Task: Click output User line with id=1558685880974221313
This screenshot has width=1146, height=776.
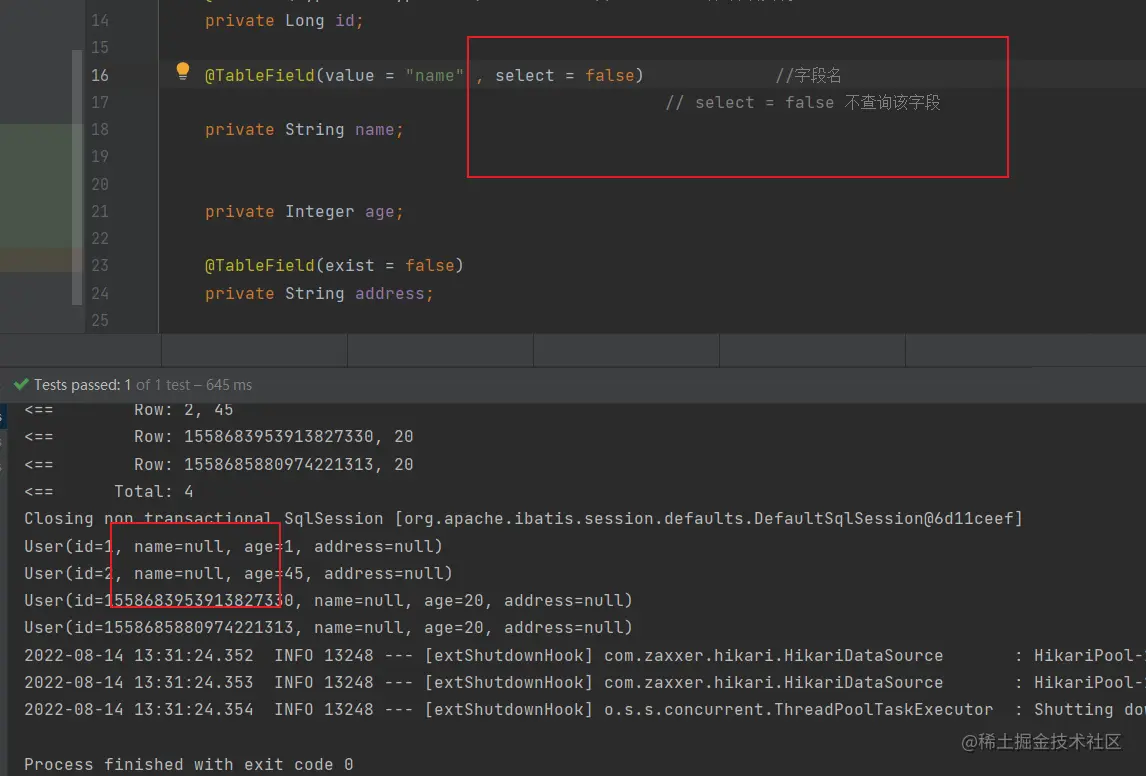Action: 328,627
